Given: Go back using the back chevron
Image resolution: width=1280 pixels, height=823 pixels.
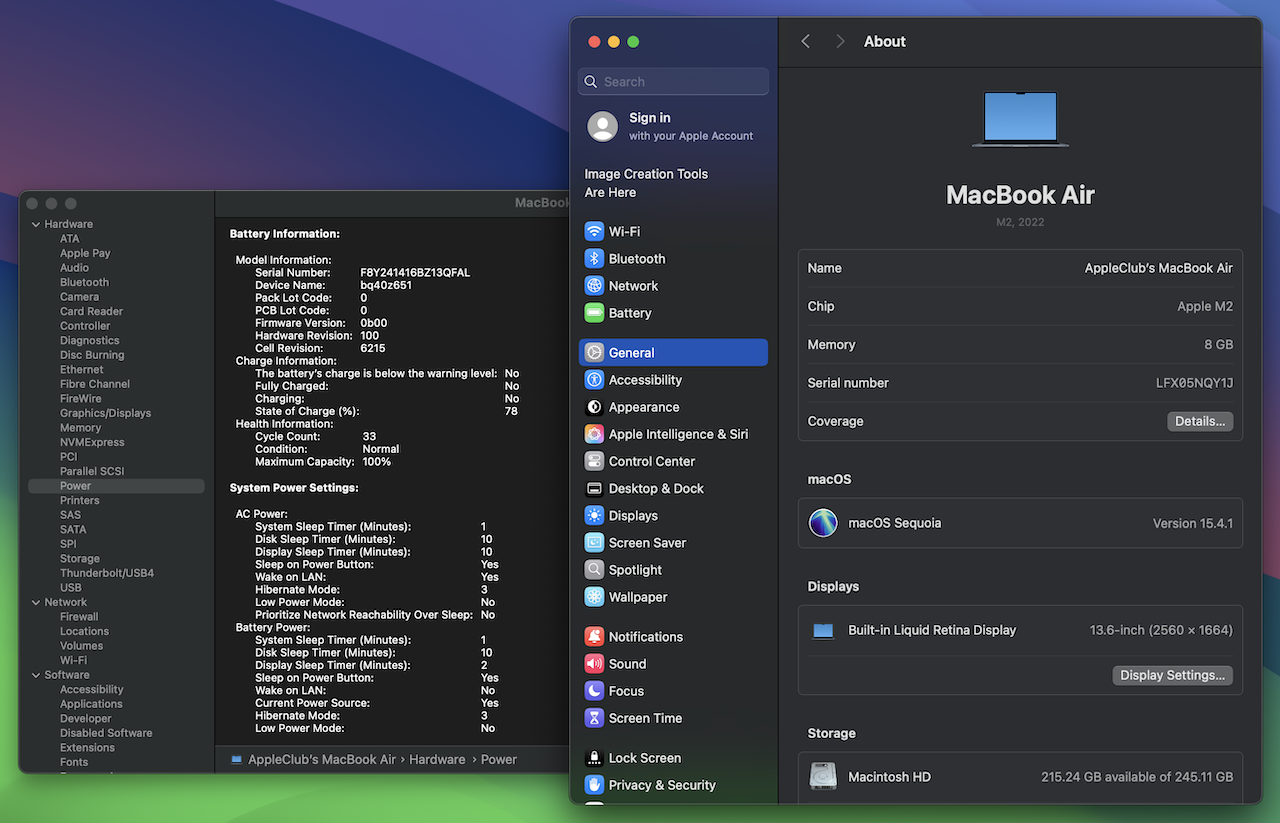Looking at the screenshot, I should pos(806,41).
